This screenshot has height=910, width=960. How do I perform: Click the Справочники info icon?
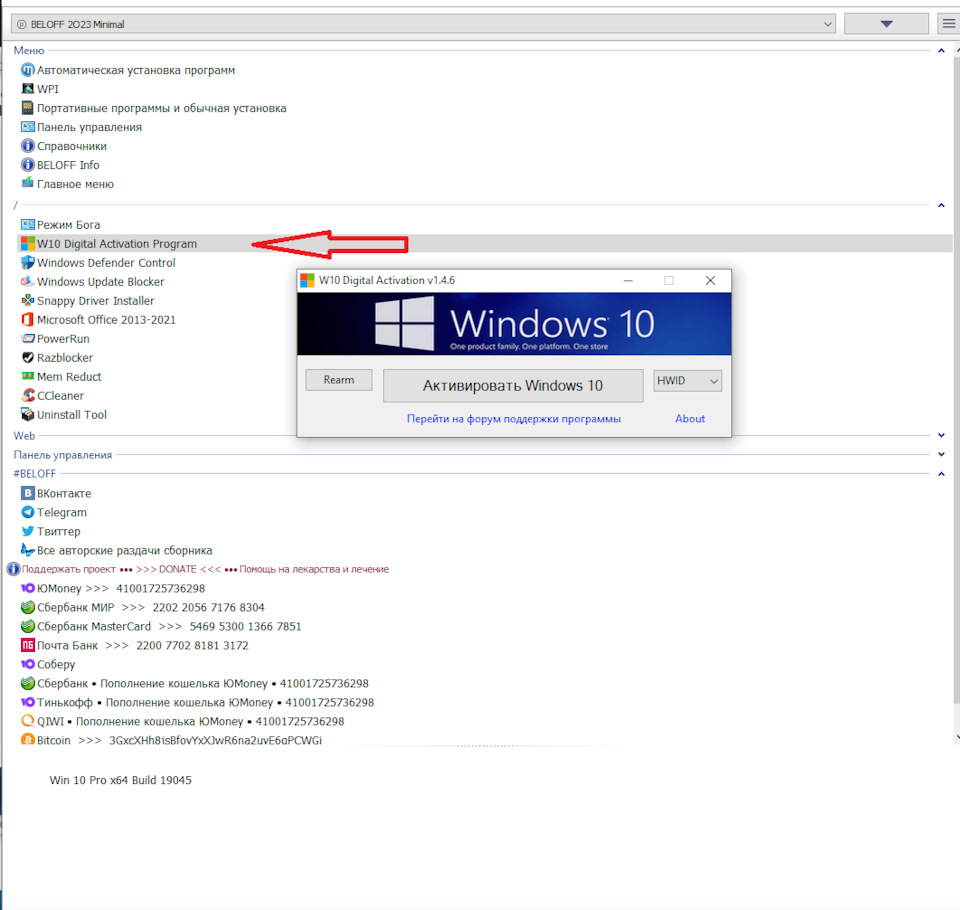(x=28, y=146)
